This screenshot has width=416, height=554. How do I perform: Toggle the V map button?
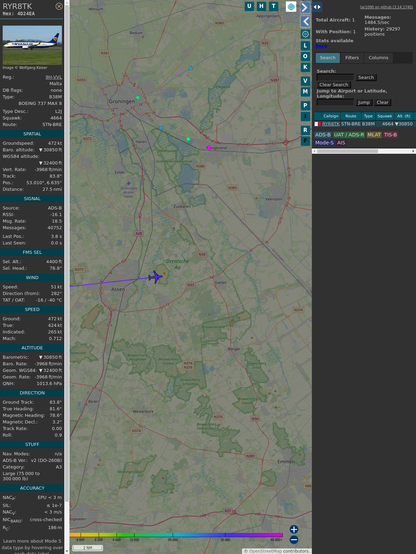tap(305, 81)
